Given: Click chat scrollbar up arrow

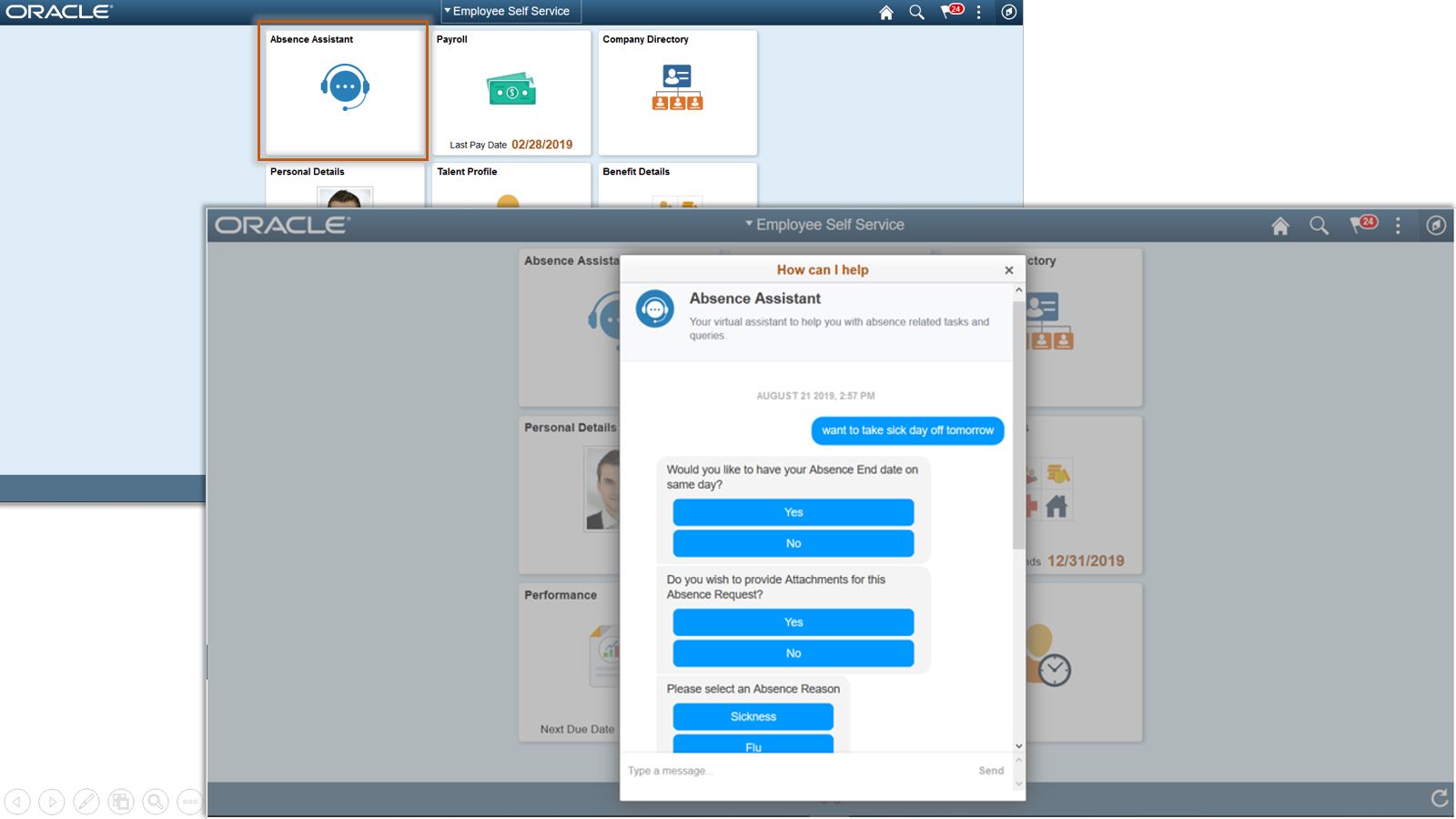Looking at the screenshot, I should 1019,290.
